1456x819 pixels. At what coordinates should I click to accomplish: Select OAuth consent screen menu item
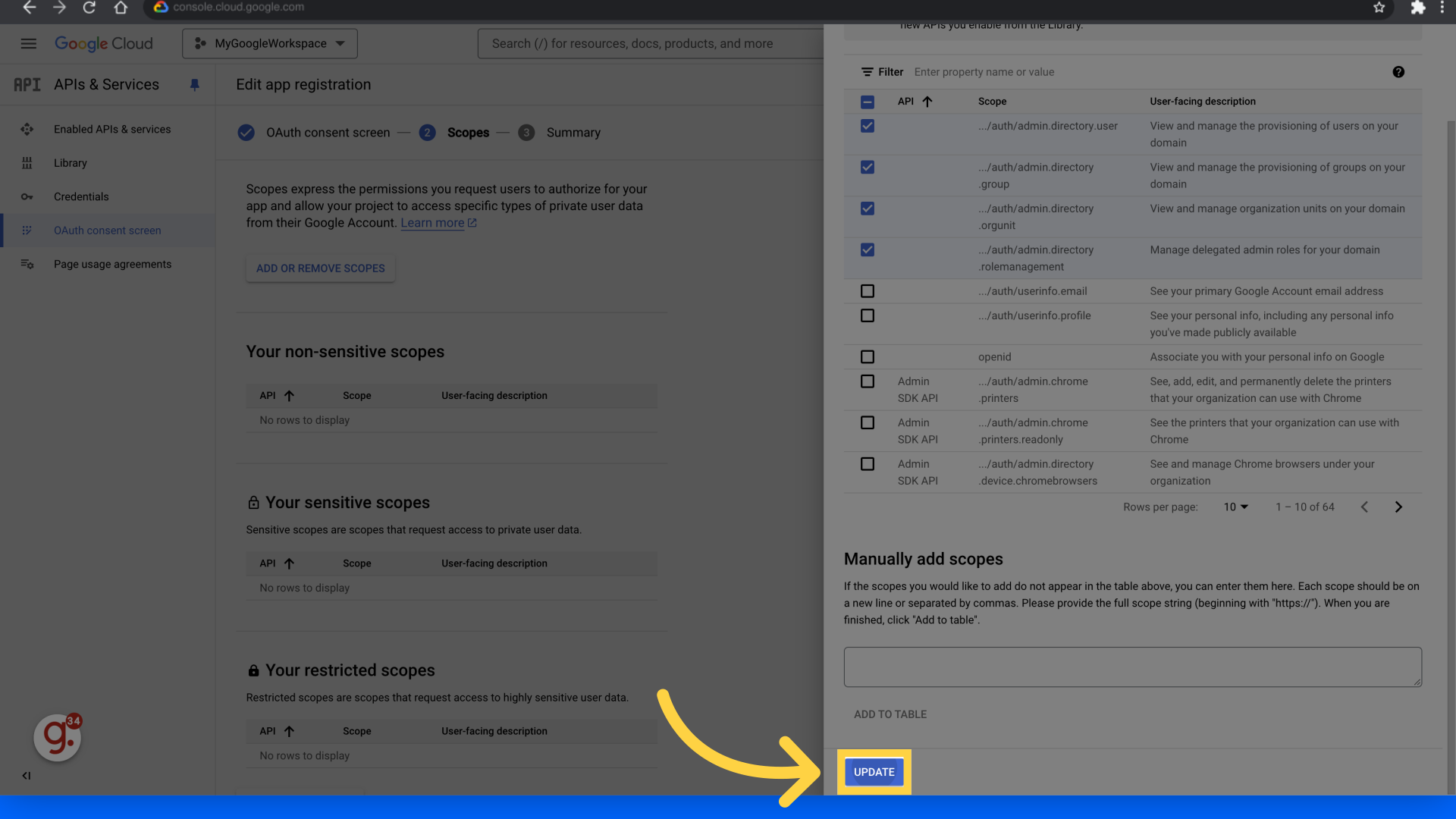pos(107,231)
